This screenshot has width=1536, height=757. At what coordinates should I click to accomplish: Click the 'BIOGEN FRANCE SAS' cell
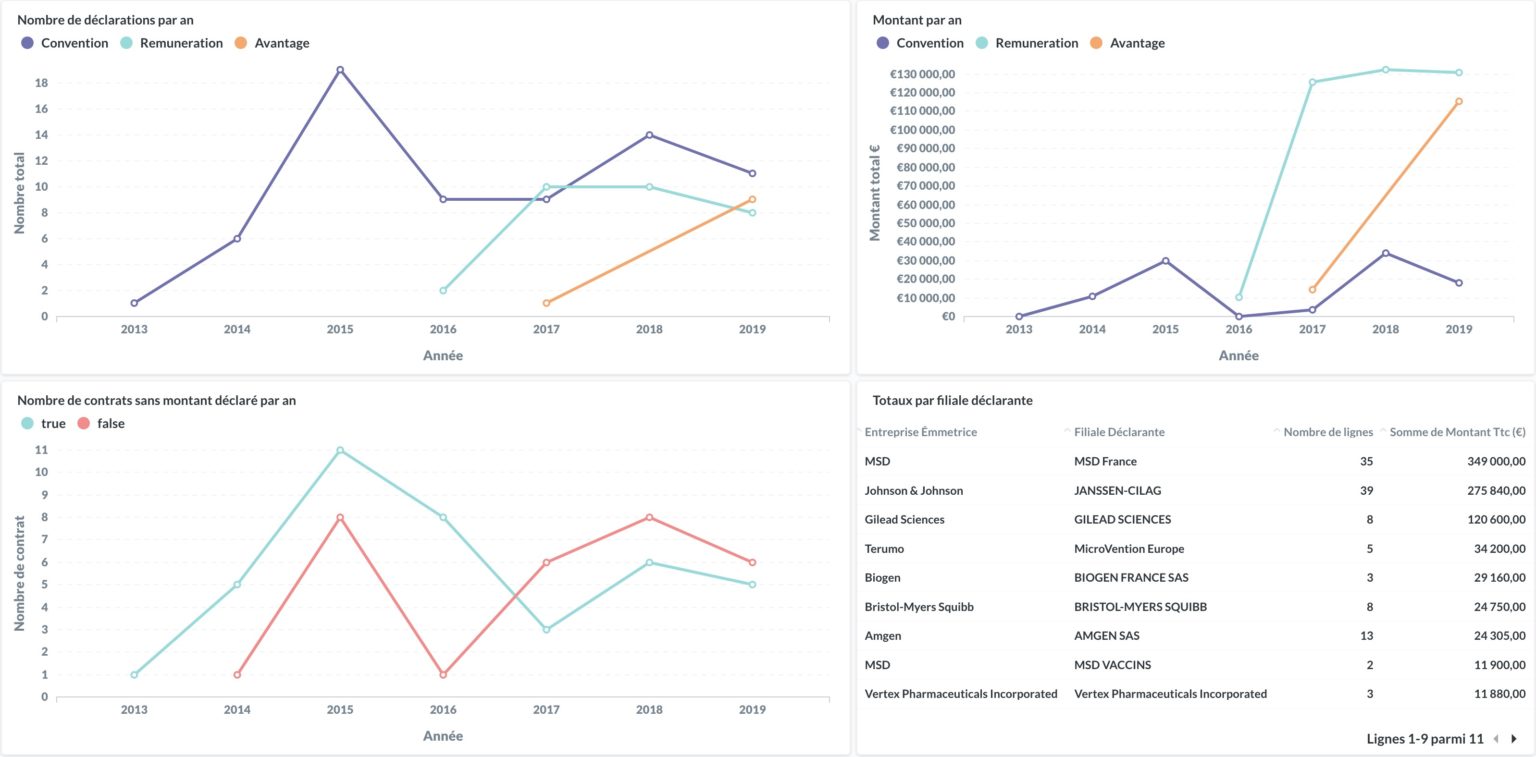pyautogui.click(x=1131, y=577)
